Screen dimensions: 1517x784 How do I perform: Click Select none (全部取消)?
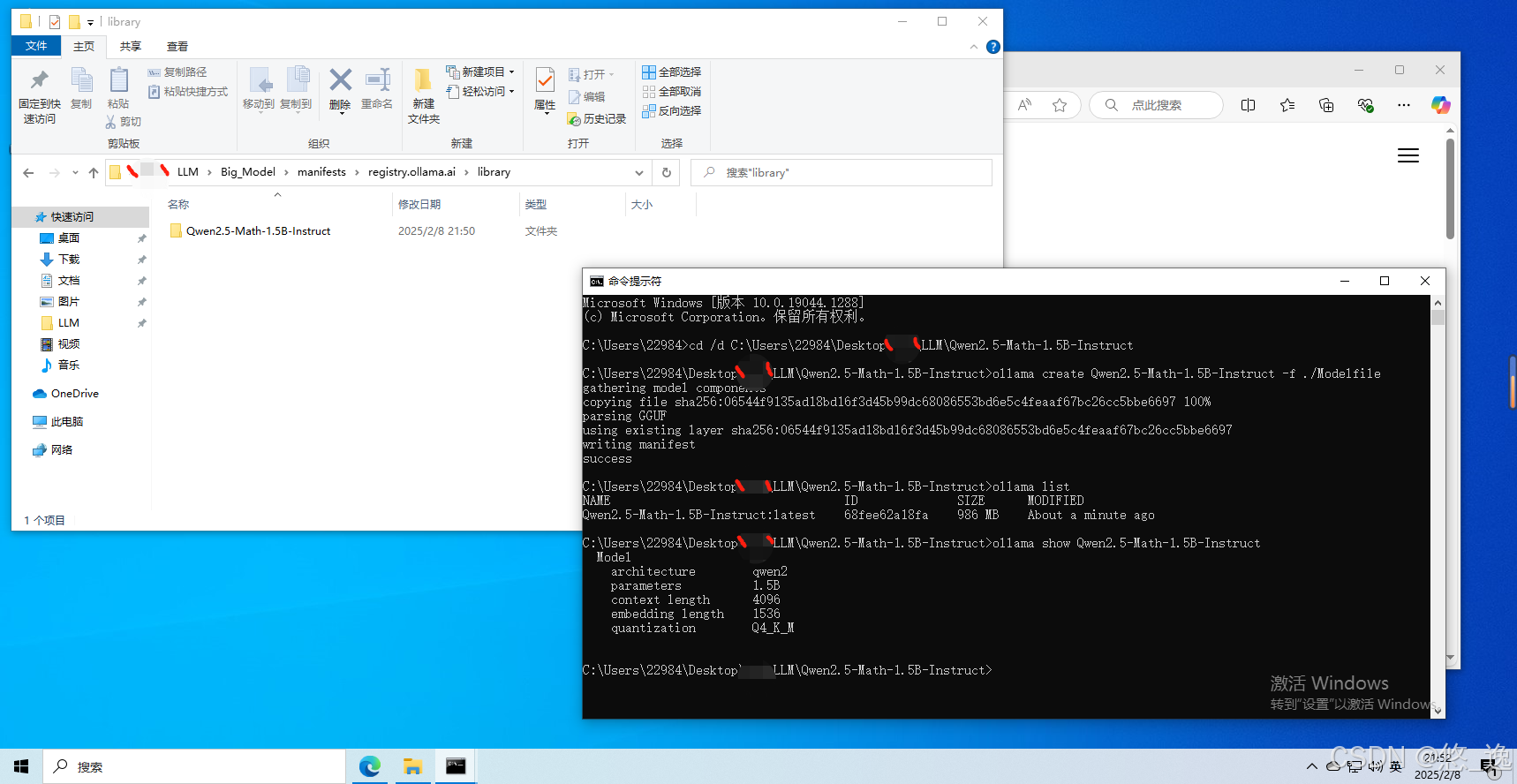point(672,92)
